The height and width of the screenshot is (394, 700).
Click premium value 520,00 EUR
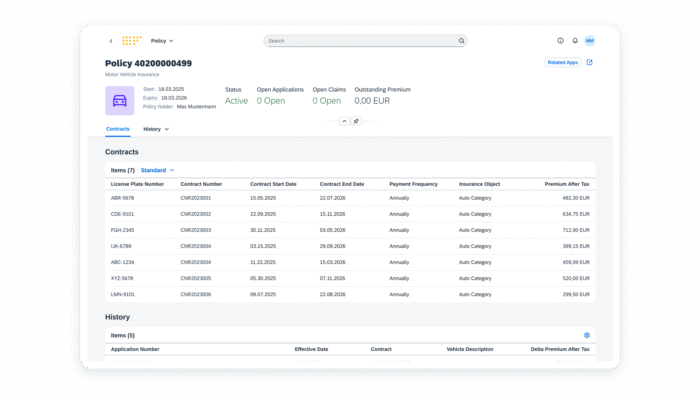click(x=576, y=278)
